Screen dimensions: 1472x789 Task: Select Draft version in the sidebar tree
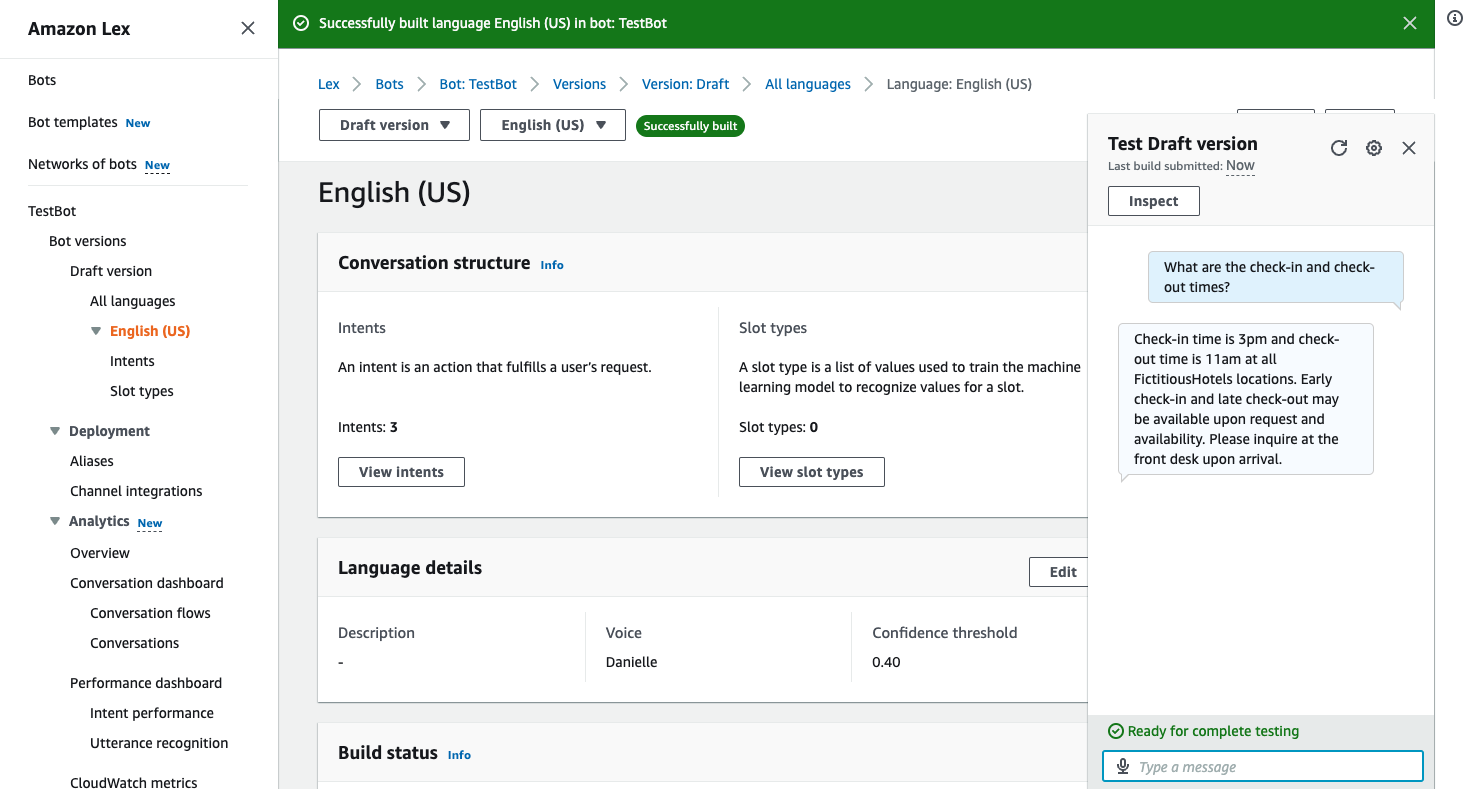pyautogui.click(x=111, y=271)
